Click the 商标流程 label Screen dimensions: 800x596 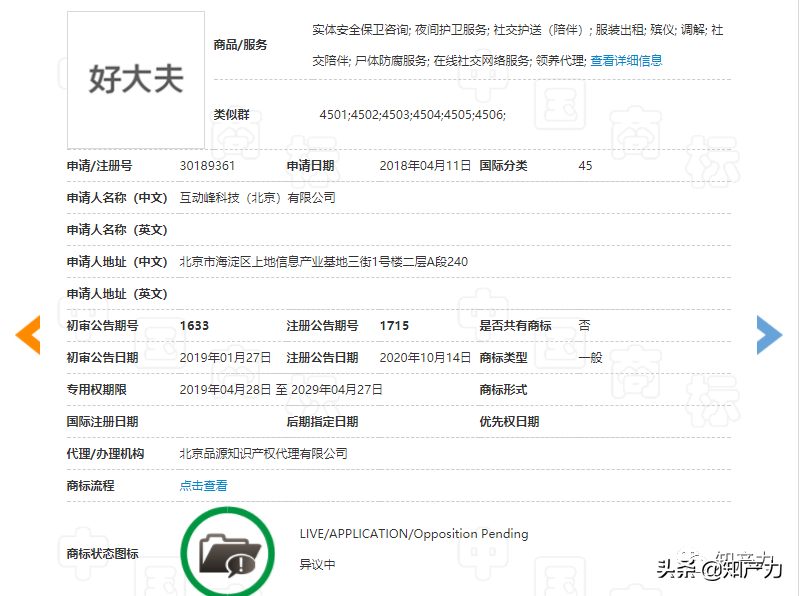coord(90,486)
